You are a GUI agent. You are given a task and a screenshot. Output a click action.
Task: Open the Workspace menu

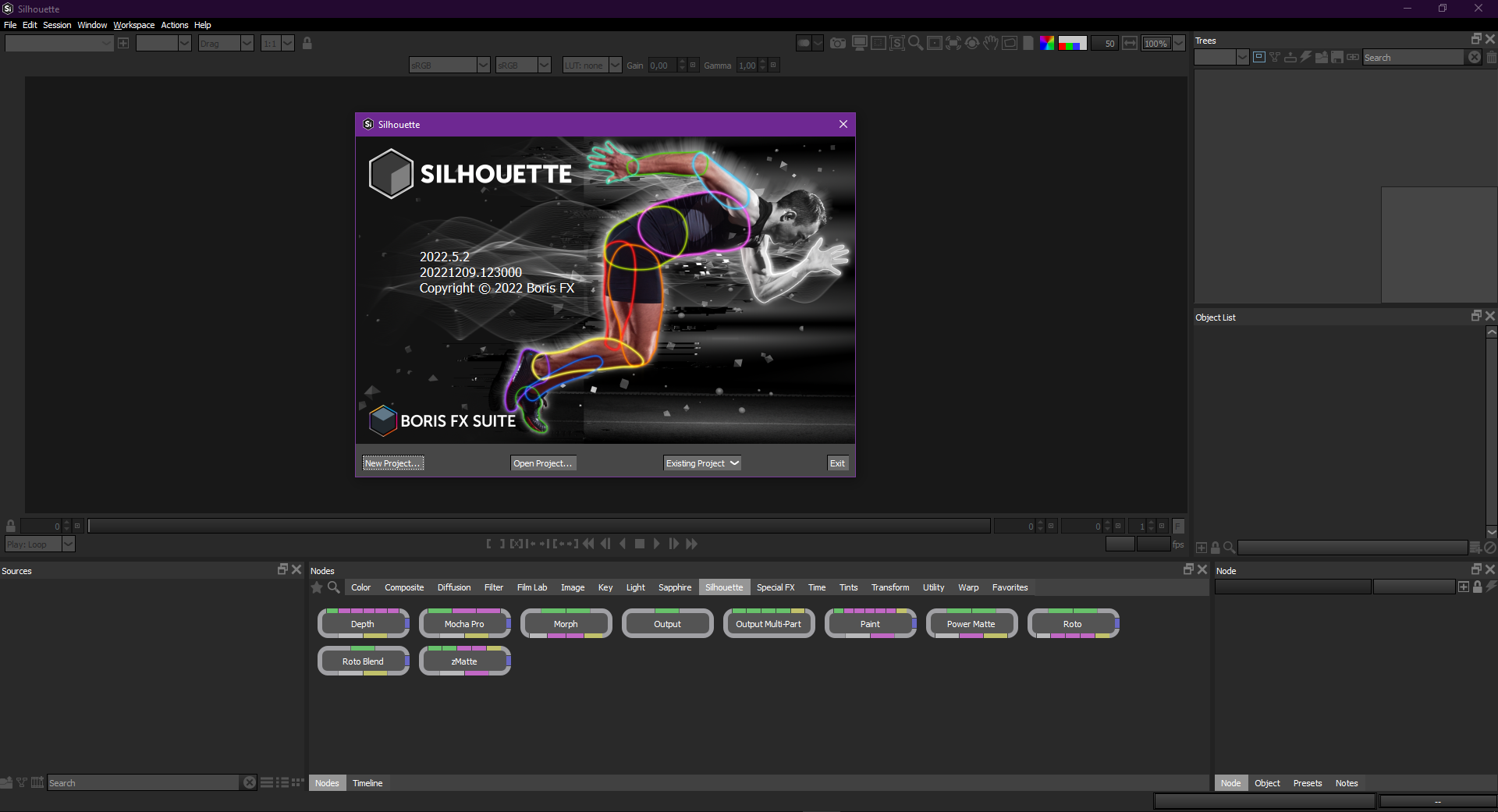(134, 25)
